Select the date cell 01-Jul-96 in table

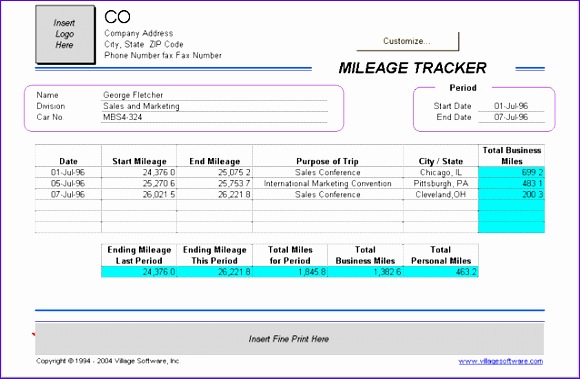point(68,172)
